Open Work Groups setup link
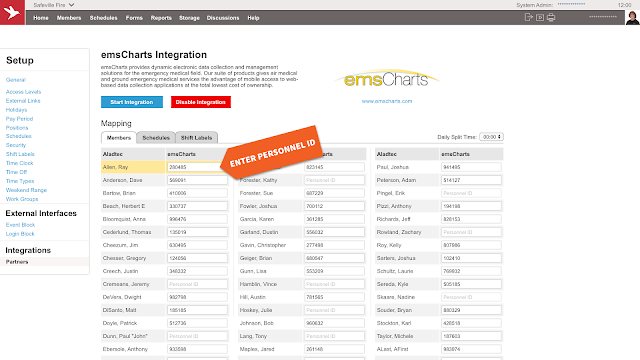This screenshot has height=360, width=640. click(22, 199)
